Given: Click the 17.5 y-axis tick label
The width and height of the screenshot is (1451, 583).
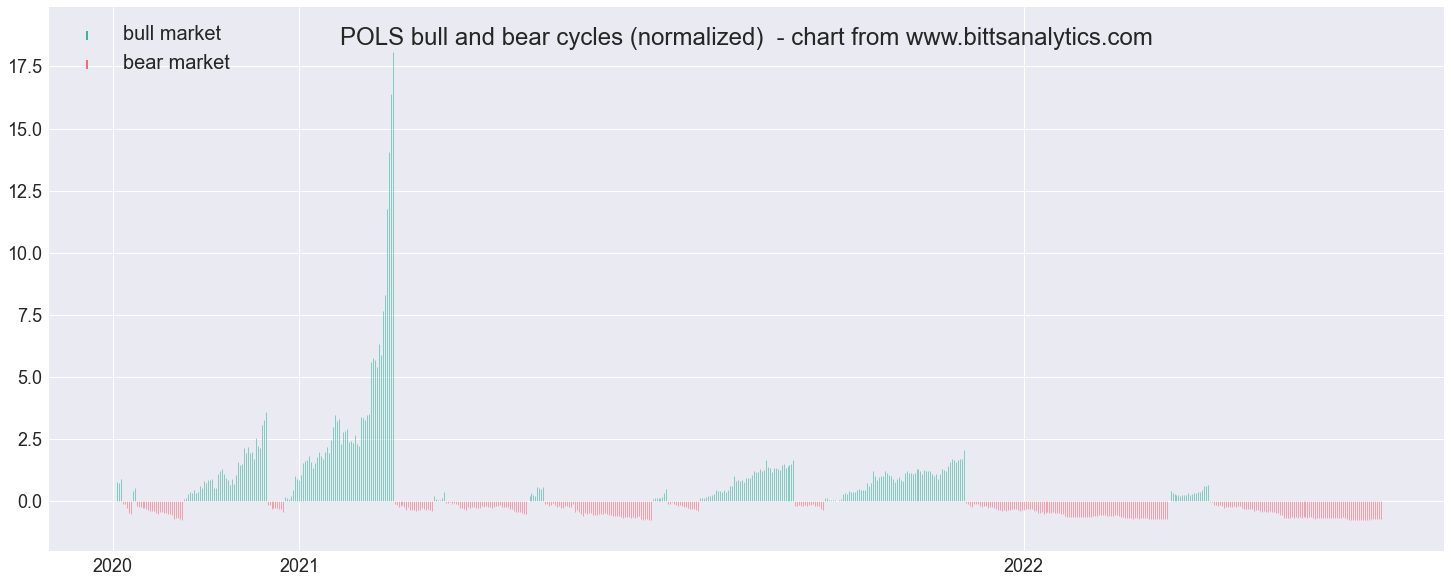Looking at the screenshot, I should pos(23,67).
